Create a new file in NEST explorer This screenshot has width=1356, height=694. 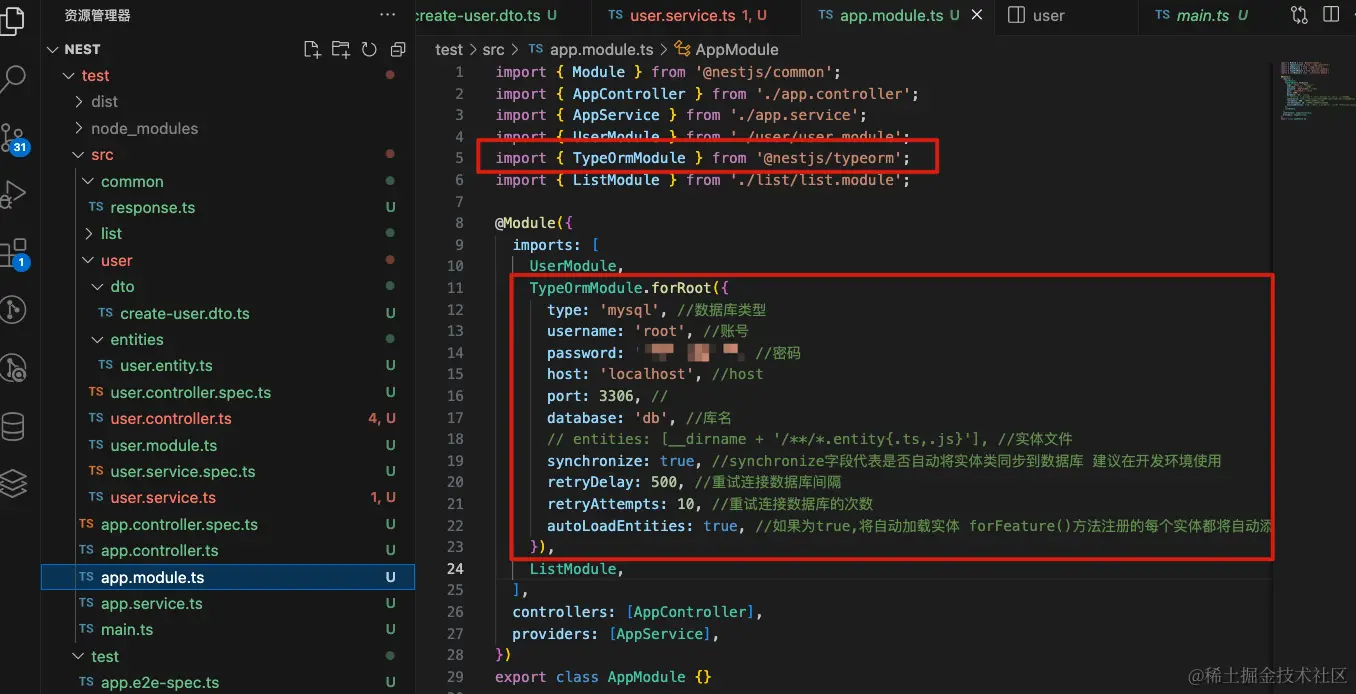click(x=312, y=49)
